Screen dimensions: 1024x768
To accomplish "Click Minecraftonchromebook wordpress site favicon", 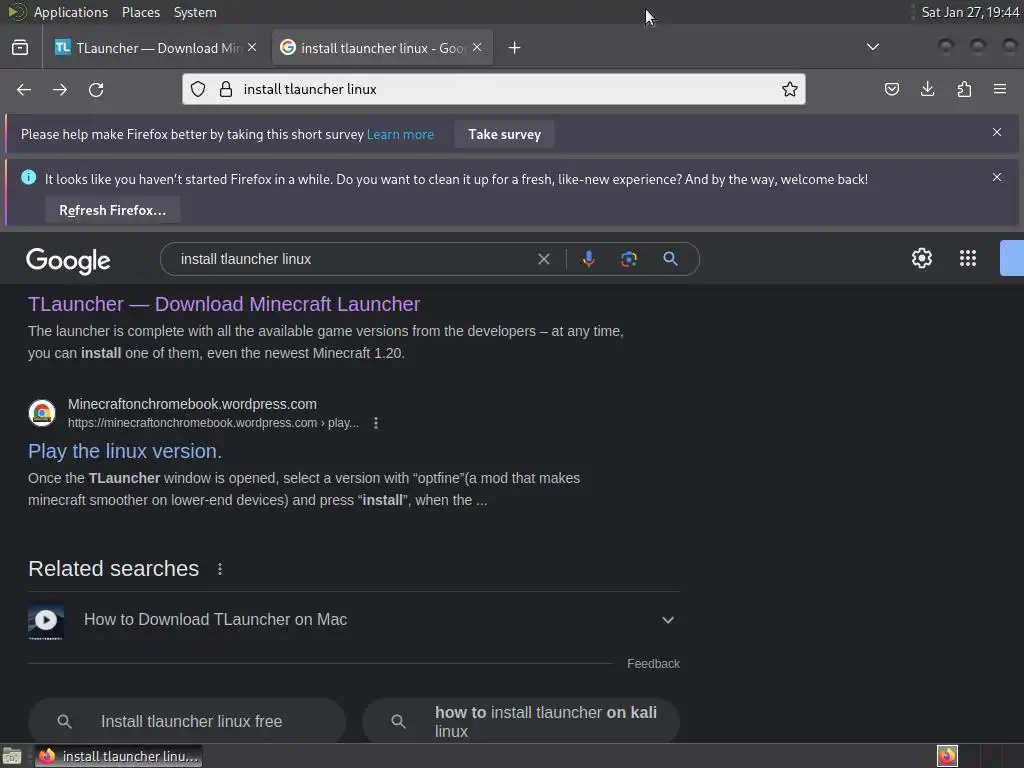I will click(x=42, y=413).
